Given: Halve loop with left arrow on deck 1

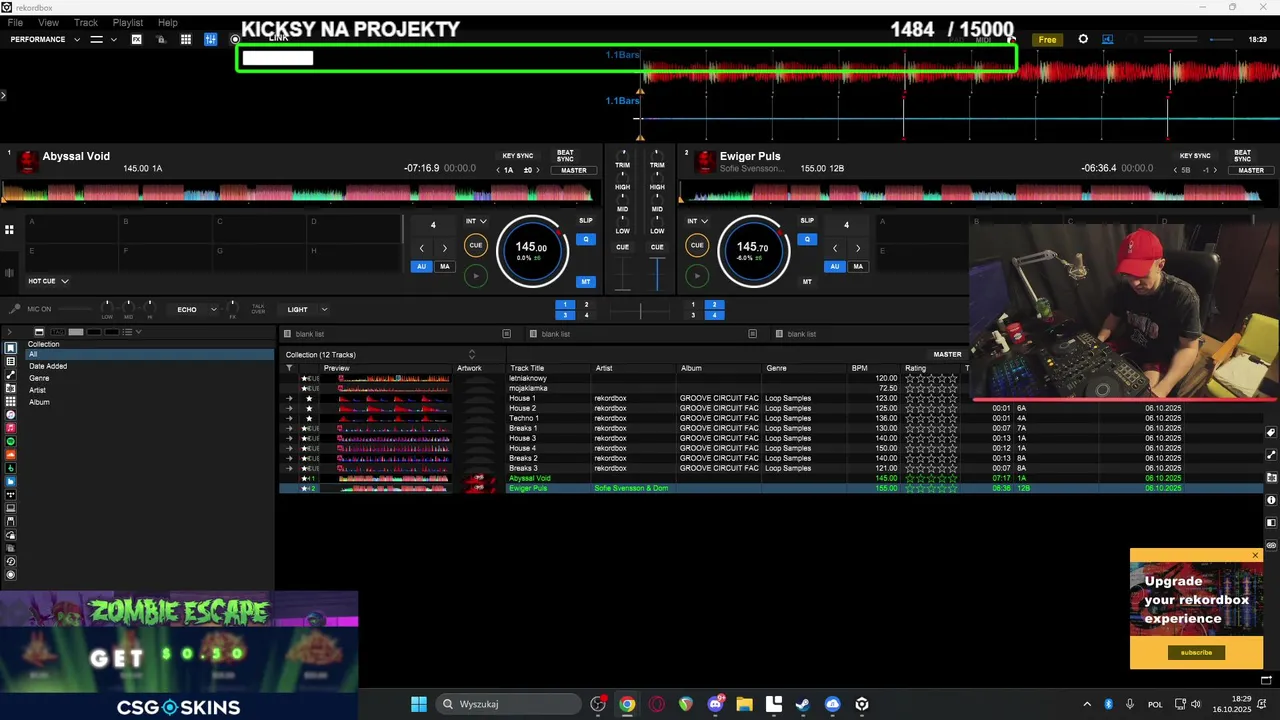Looking at the screenshot, I should point(421,248).
